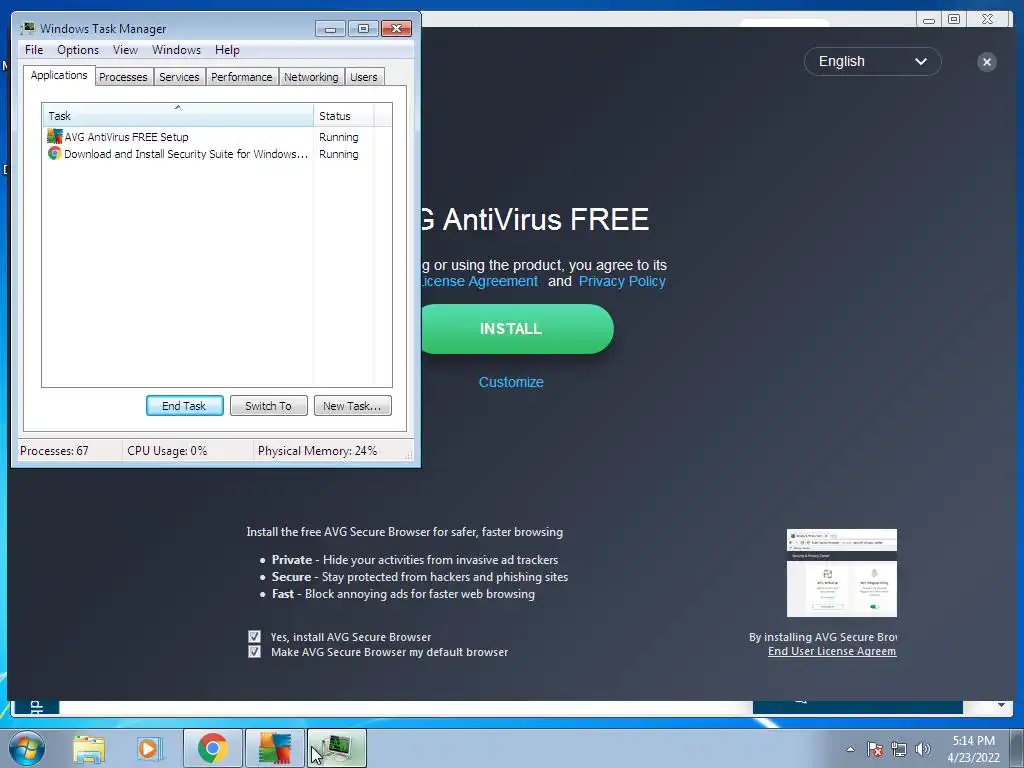
Task: Click the Task Manager title bar icon
Action: coord(27,28)
